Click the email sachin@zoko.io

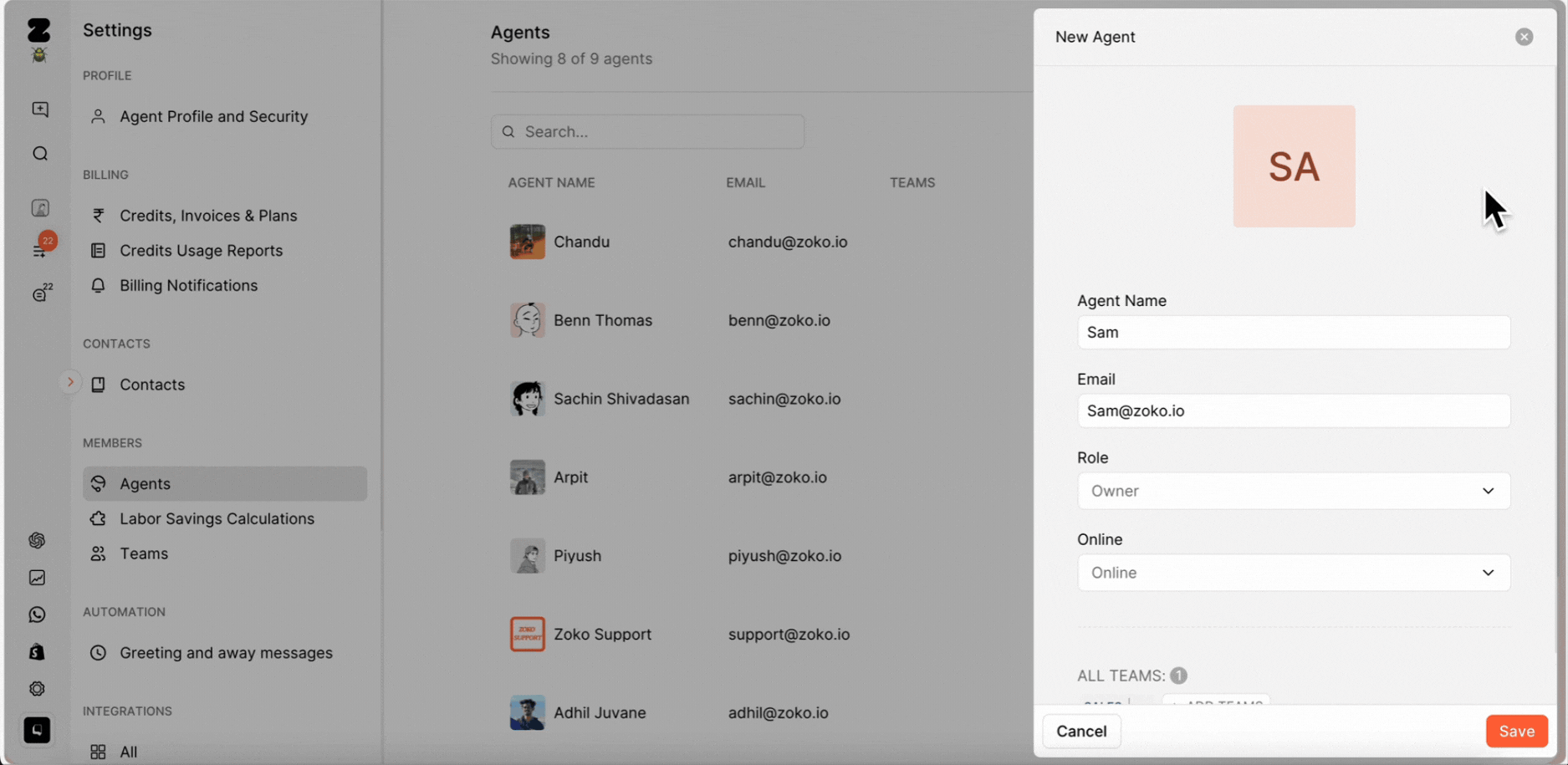[784, 399]
